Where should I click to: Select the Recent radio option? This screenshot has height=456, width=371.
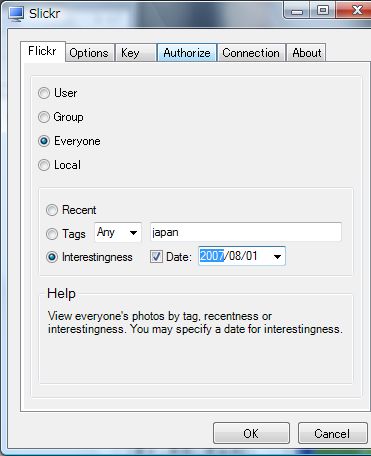point(52,210)
